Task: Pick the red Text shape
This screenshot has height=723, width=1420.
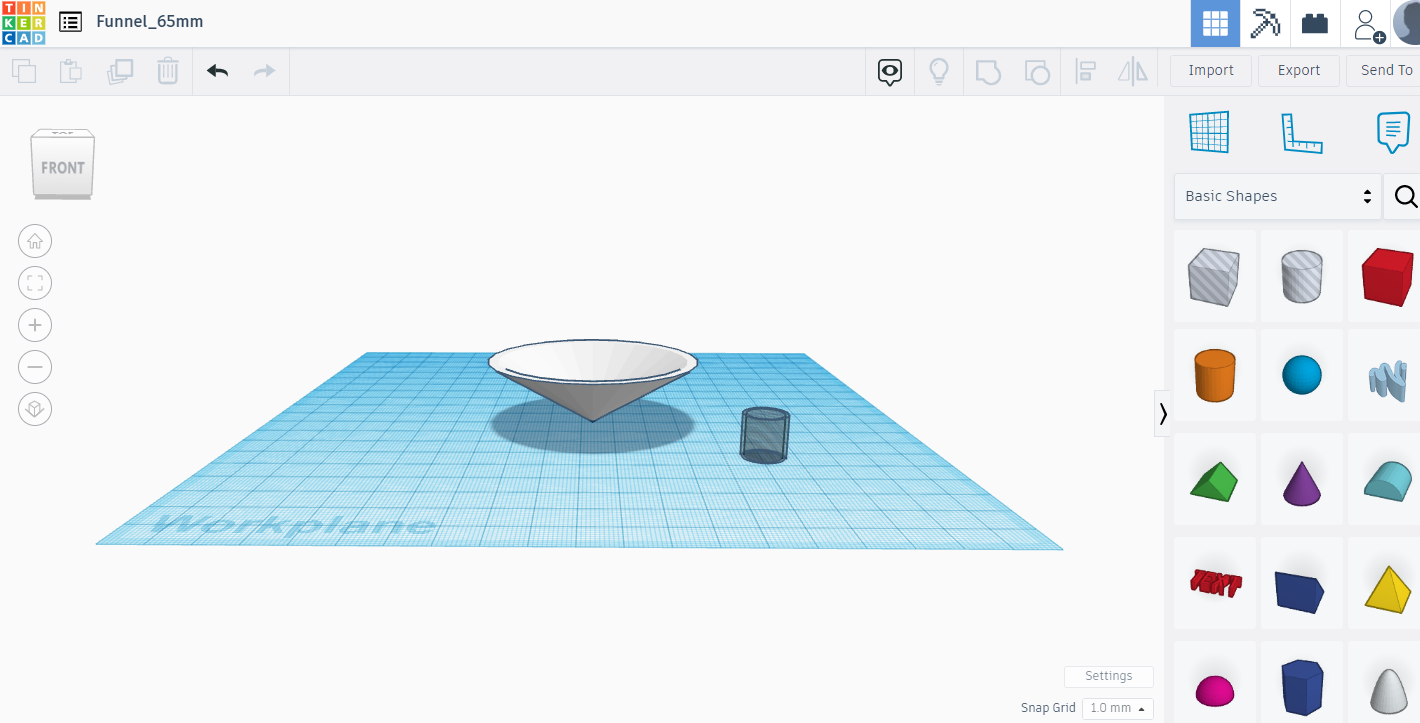Action: point(1214,584)
